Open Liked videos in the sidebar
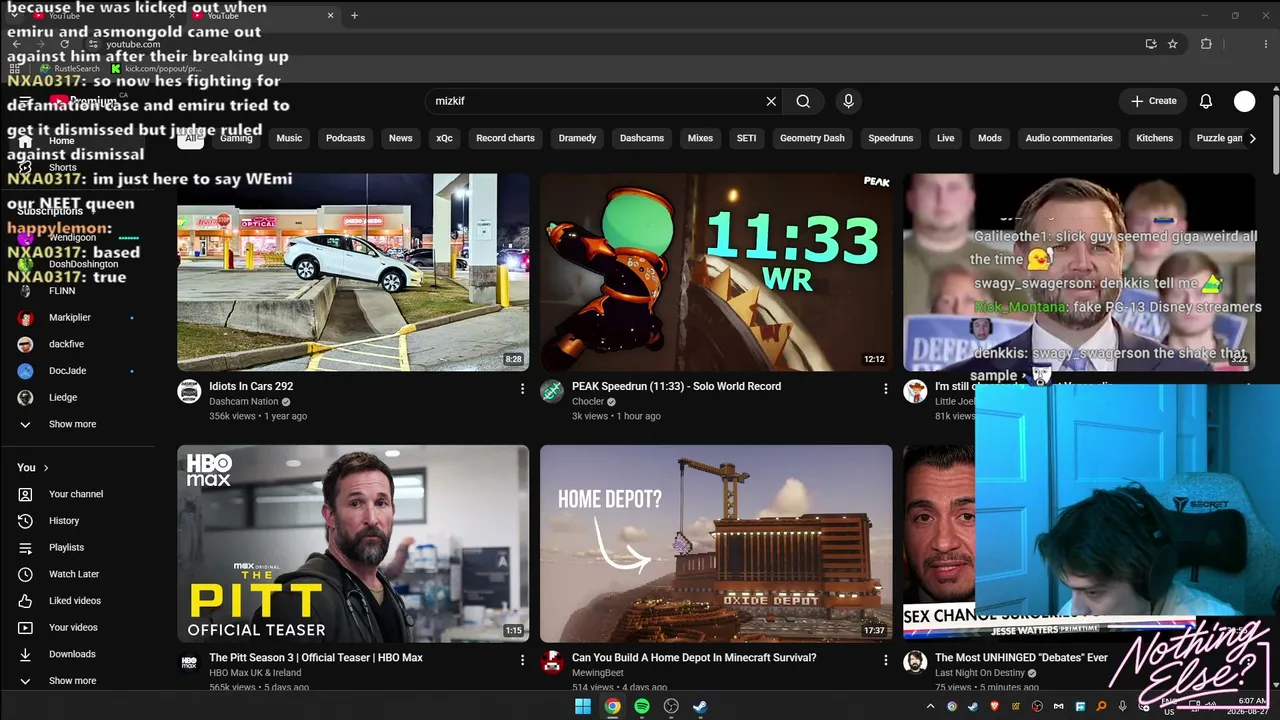This screenshot has width=1280, height=720. (x=75, y=601)
